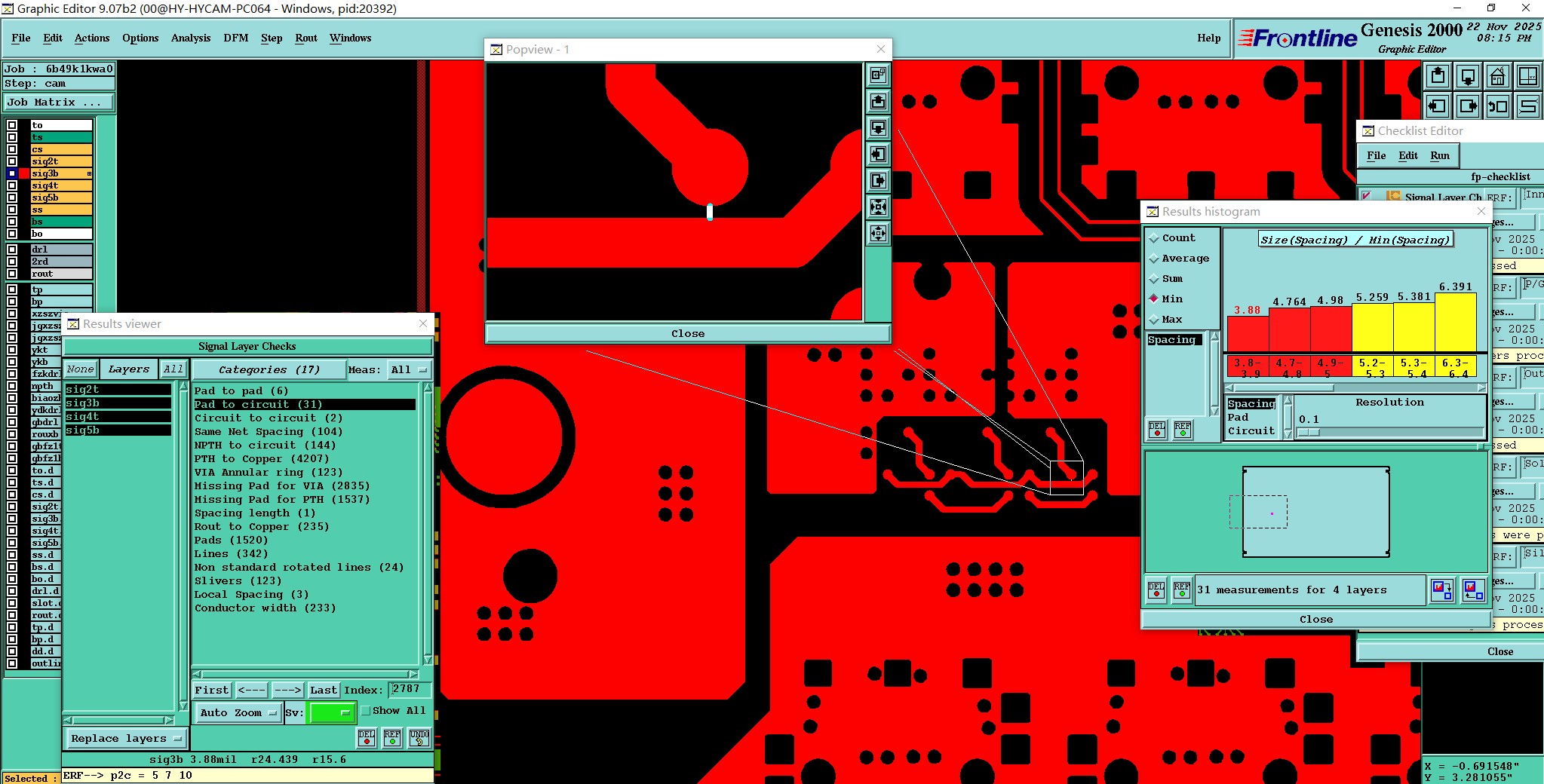This screenshot has width=1544, height=784.
Task: Toggle visibility box for layer drl
Action: 12,250
